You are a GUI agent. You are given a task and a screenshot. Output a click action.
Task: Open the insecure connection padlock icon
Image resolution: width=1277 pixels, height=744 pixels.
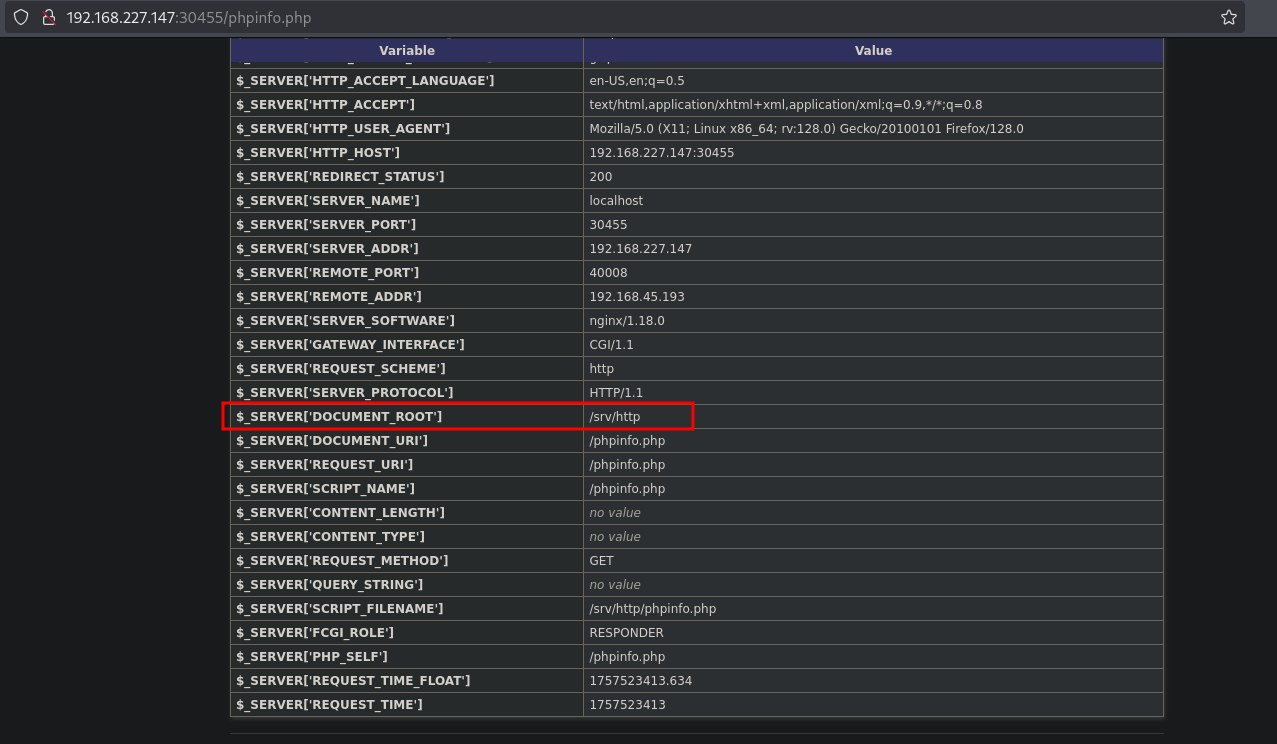click(46, 18)
